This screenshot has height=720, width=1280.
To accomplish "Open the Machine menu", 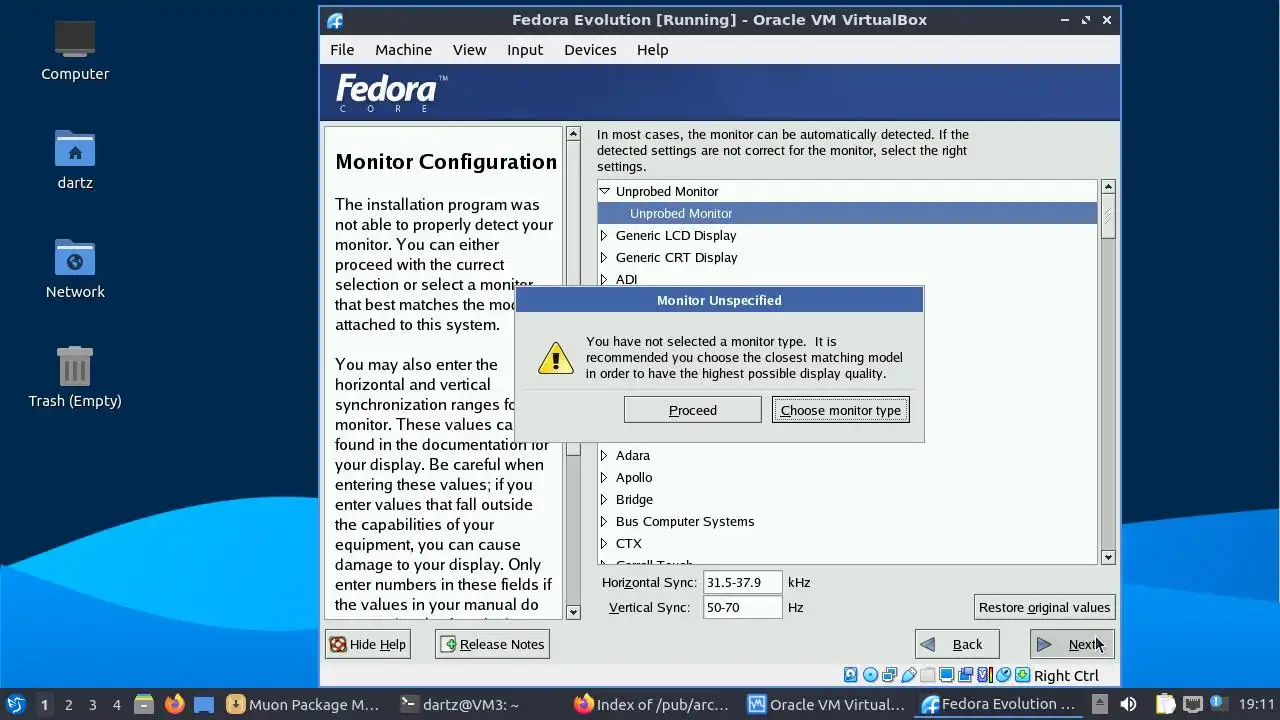I will [403, 49].
